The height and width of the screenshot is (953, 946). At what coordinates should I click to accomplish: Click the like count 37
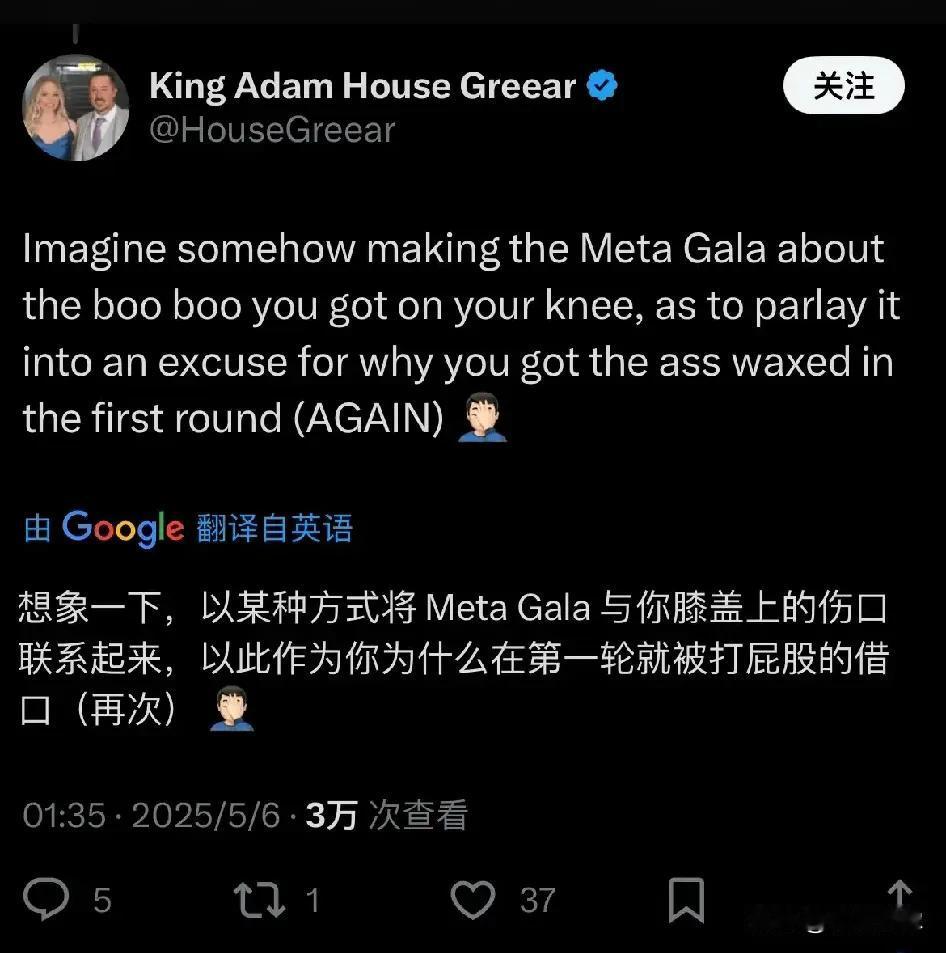pyautogui.click(x=537, y=900)
